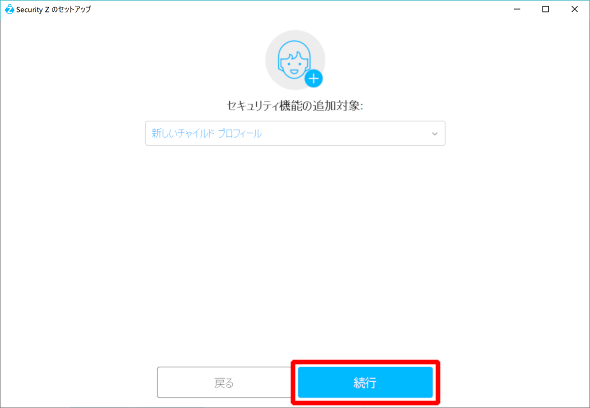
Task: Close the Security Z setup window
Action: [575, 9]
